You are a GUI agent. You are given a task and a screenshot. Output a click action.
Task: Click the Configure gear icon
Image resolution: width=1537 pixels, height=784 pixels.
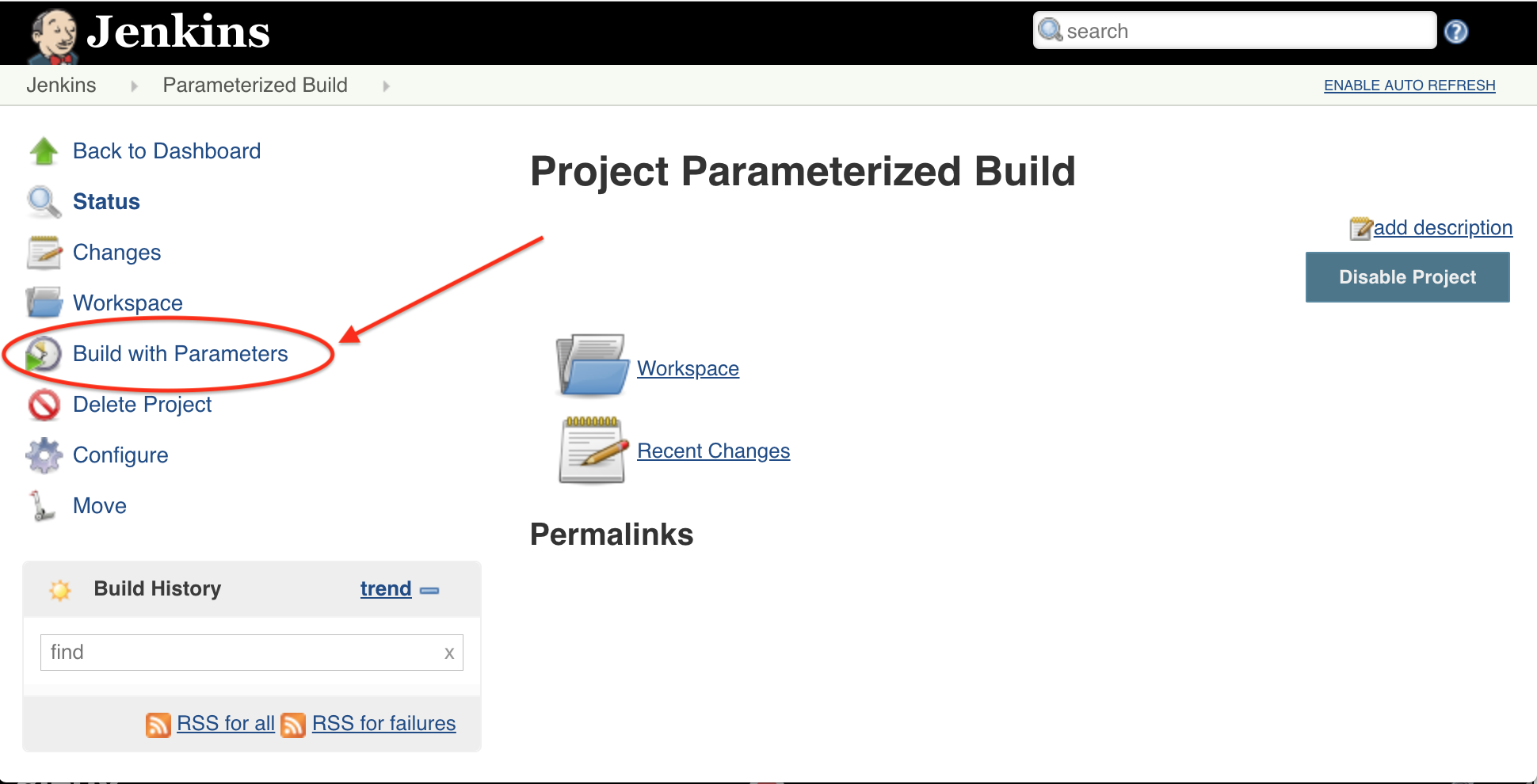(44, 455)
